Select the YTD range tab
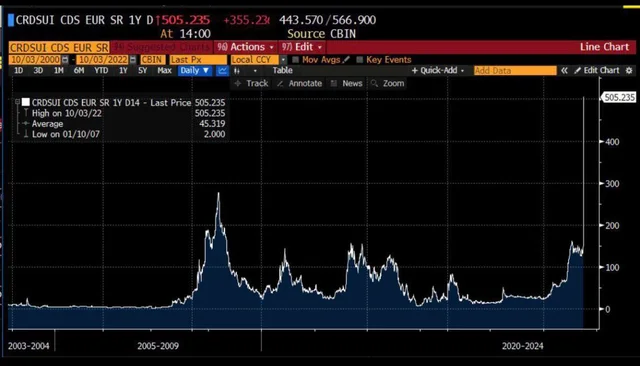640x366 pixels. point(101,70)
